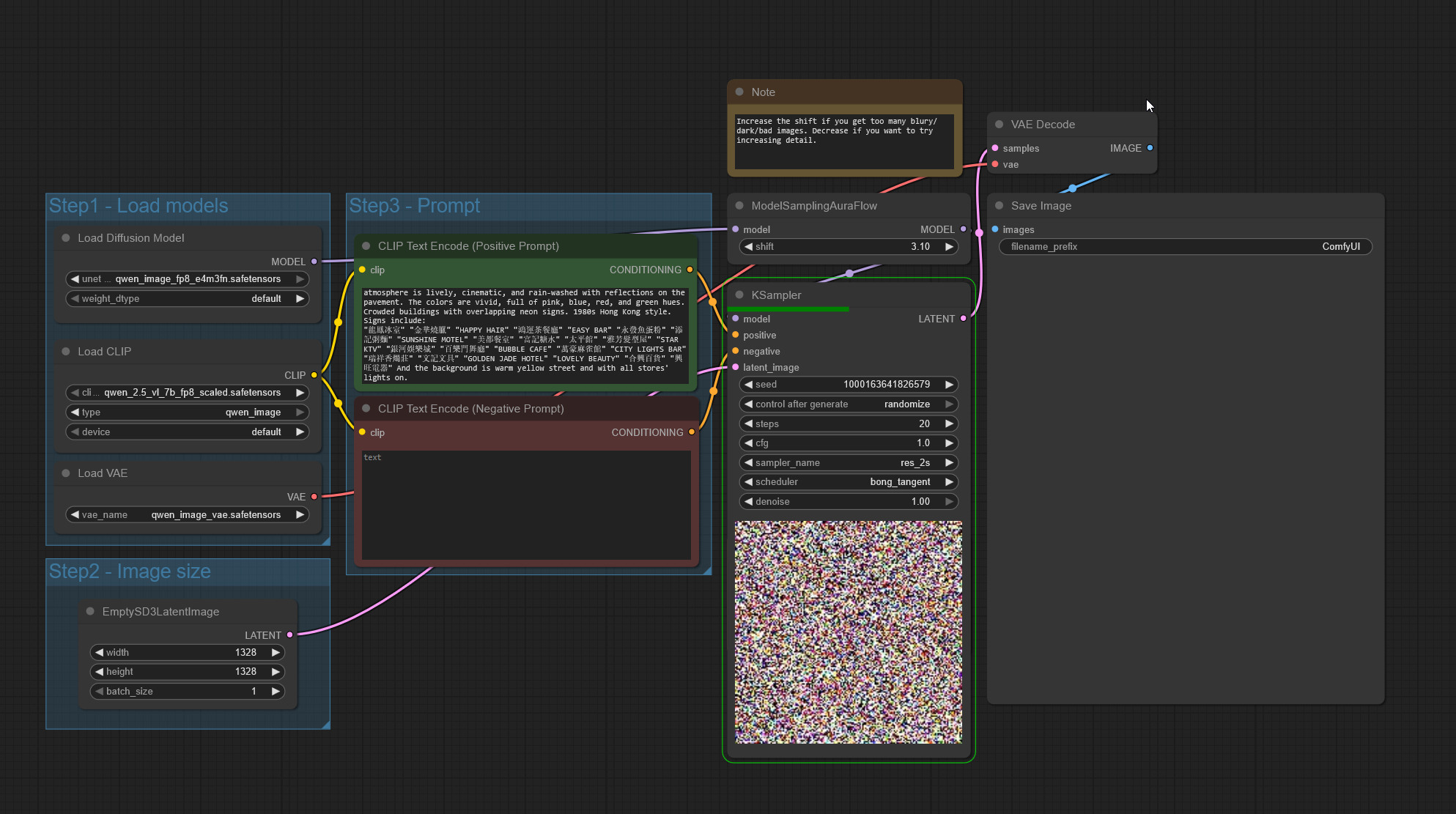This screenshot has width=1456, height=814.
Task: Collapse the Load VAE node dot
Action: [66, 473]
